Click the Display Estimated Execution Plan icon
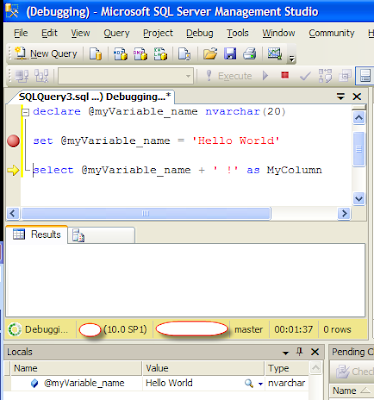The image size is (374, 400). click(325, 76)
